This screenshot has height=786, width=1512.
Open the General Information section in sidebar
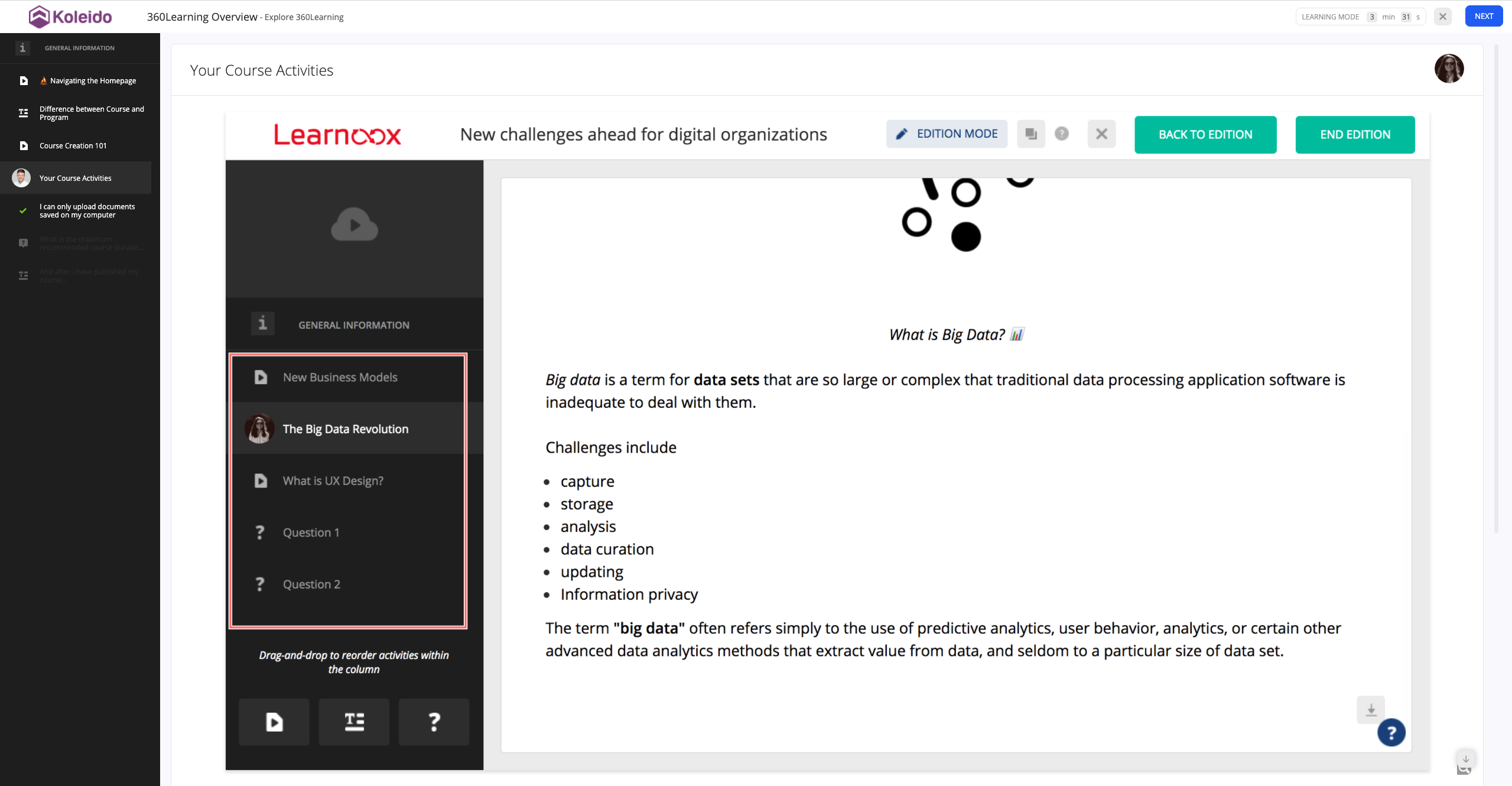(x=79, y=48)
